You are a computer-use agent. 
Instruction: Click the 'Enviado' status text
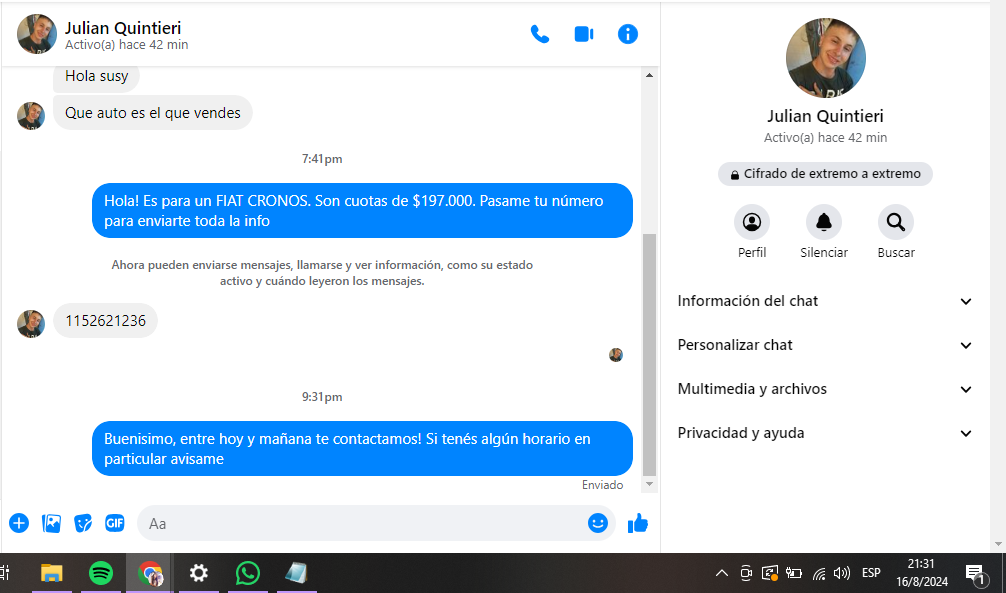[x=602, y=485]
